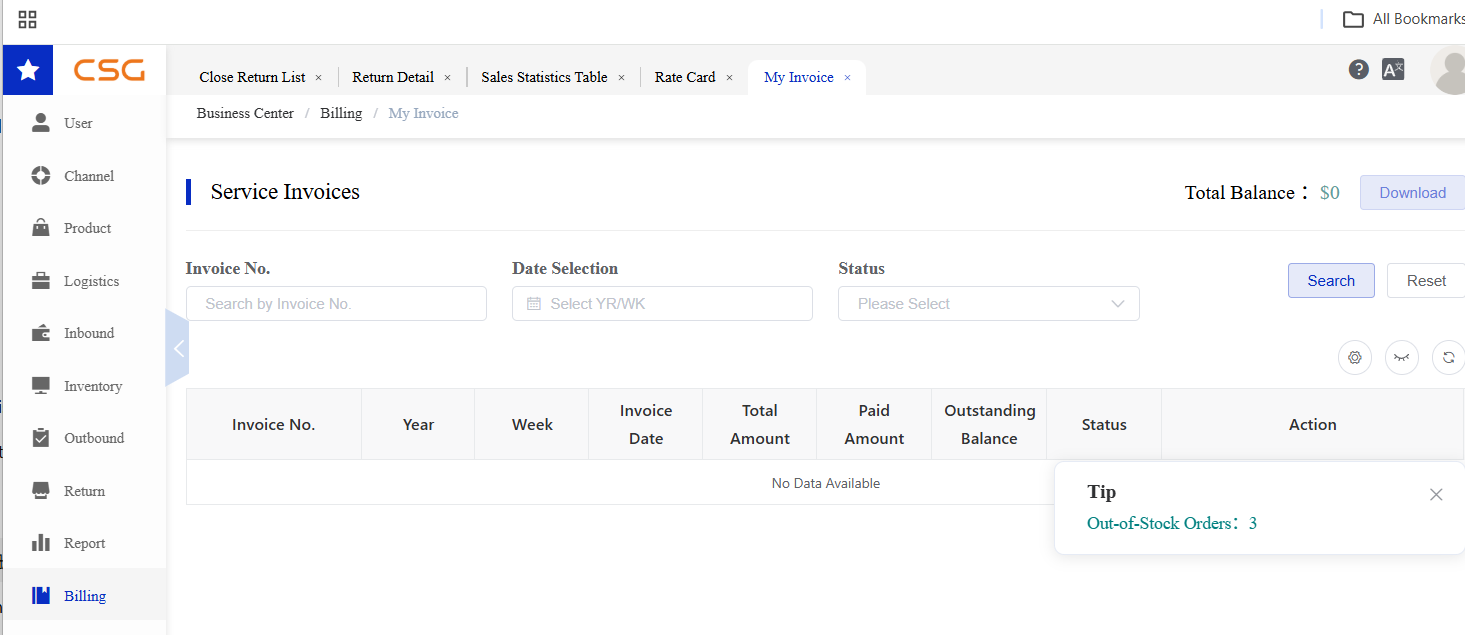Close the Close Return List tab
Image resolution: width=1465 pixels, height=635 pixels.
point(319,78)
